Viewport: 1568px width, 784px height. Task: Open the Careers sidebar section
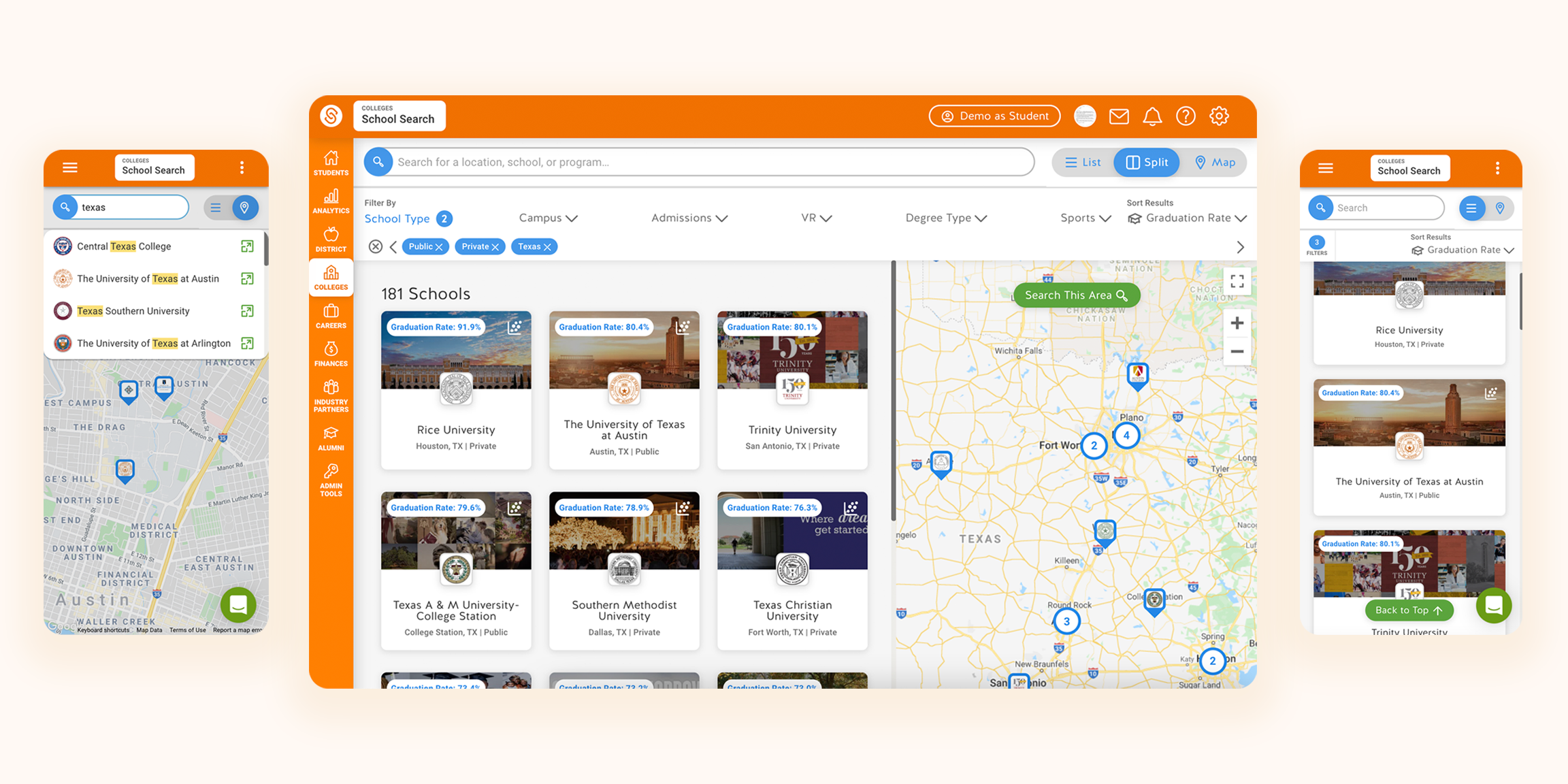click(331, 316)
